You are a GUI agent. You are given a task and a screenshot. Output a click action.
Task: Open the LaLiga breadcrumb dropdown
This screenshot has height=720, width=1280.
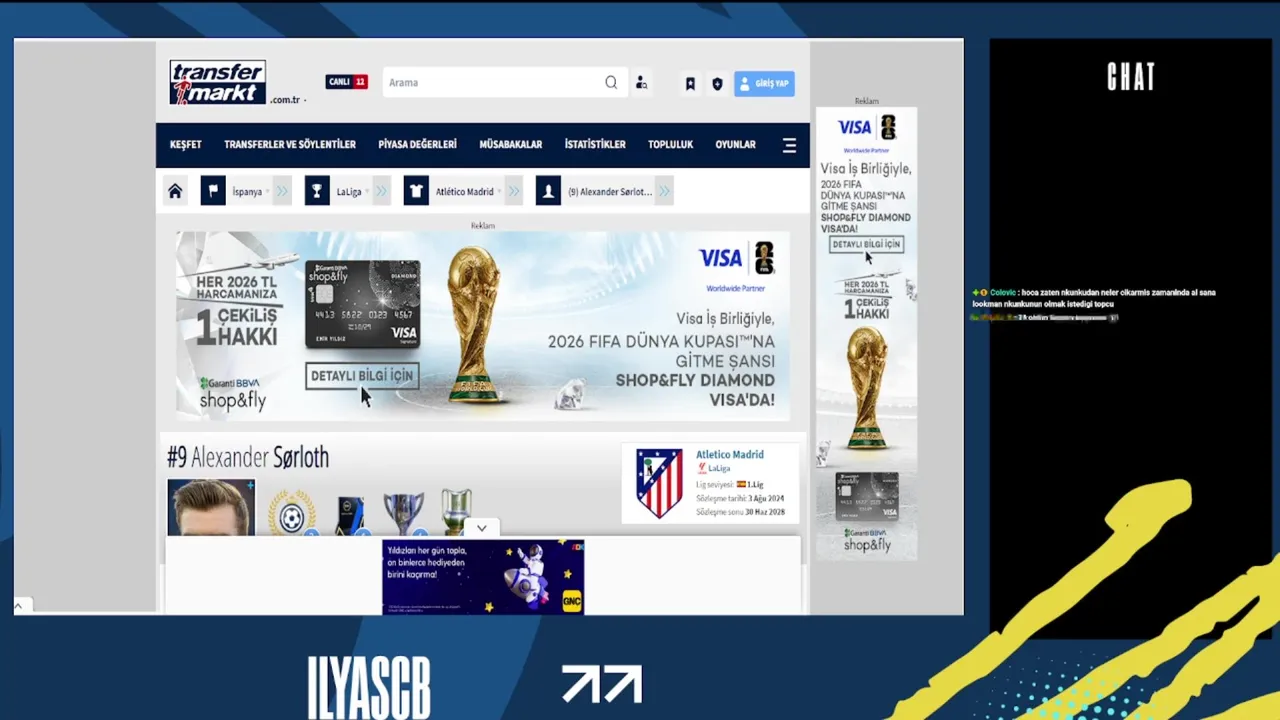pos(352,191)
